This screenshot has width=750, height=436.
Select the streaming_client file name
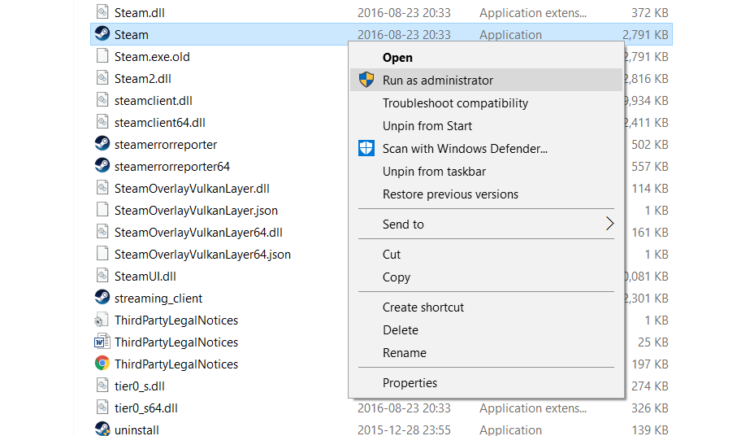click(158, 298)
